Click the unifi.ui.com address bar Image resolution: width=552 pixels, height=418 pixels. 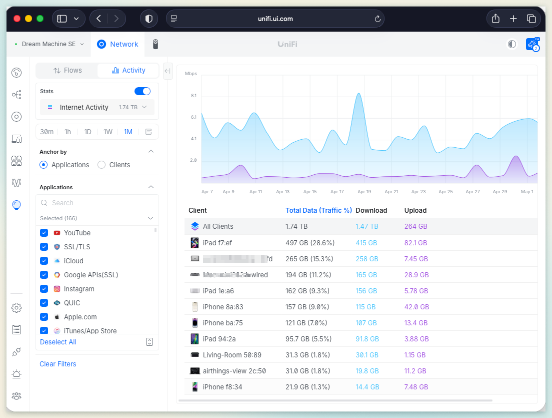click(275, 19)
